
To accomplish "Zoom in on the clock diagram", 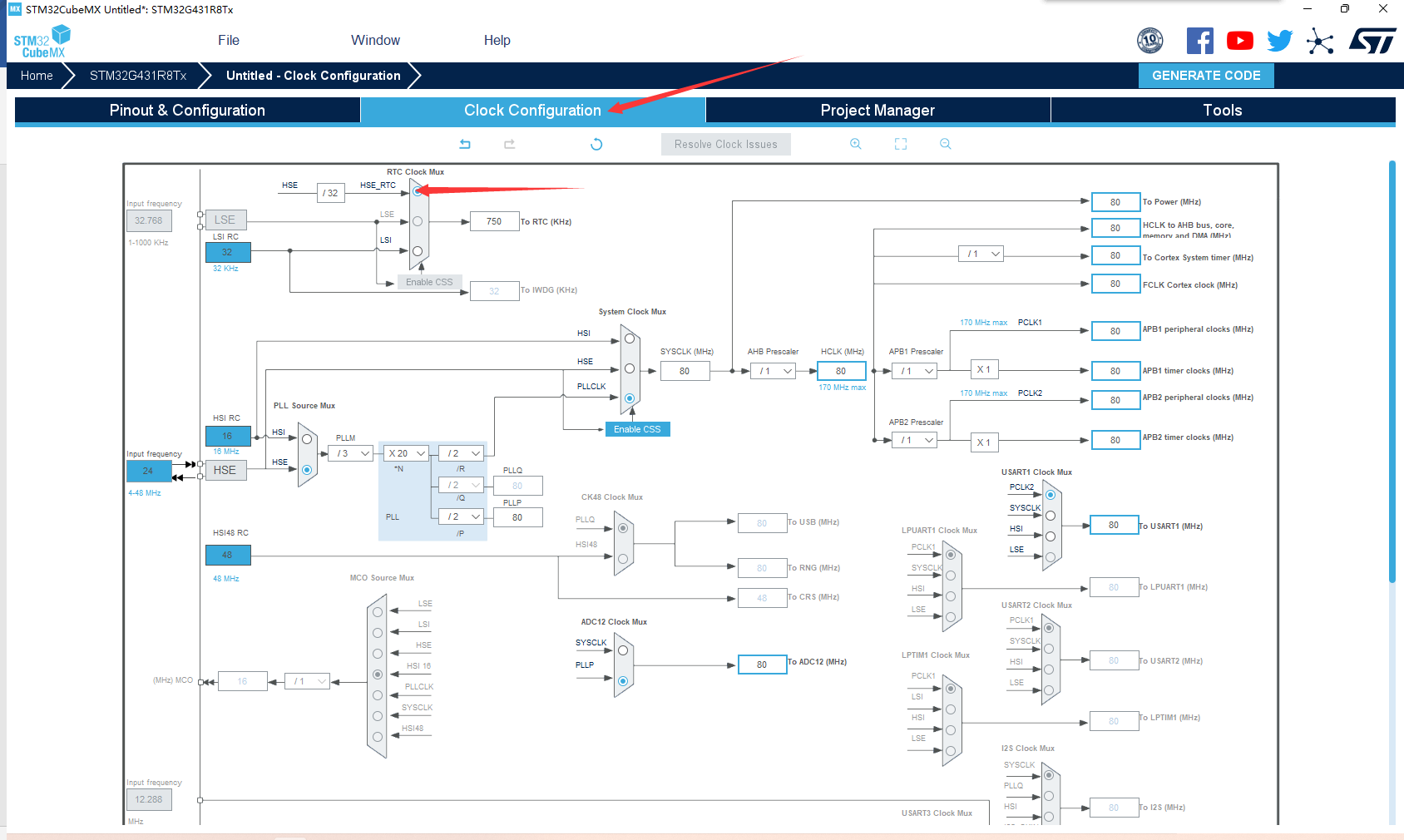I will (855, 144).
